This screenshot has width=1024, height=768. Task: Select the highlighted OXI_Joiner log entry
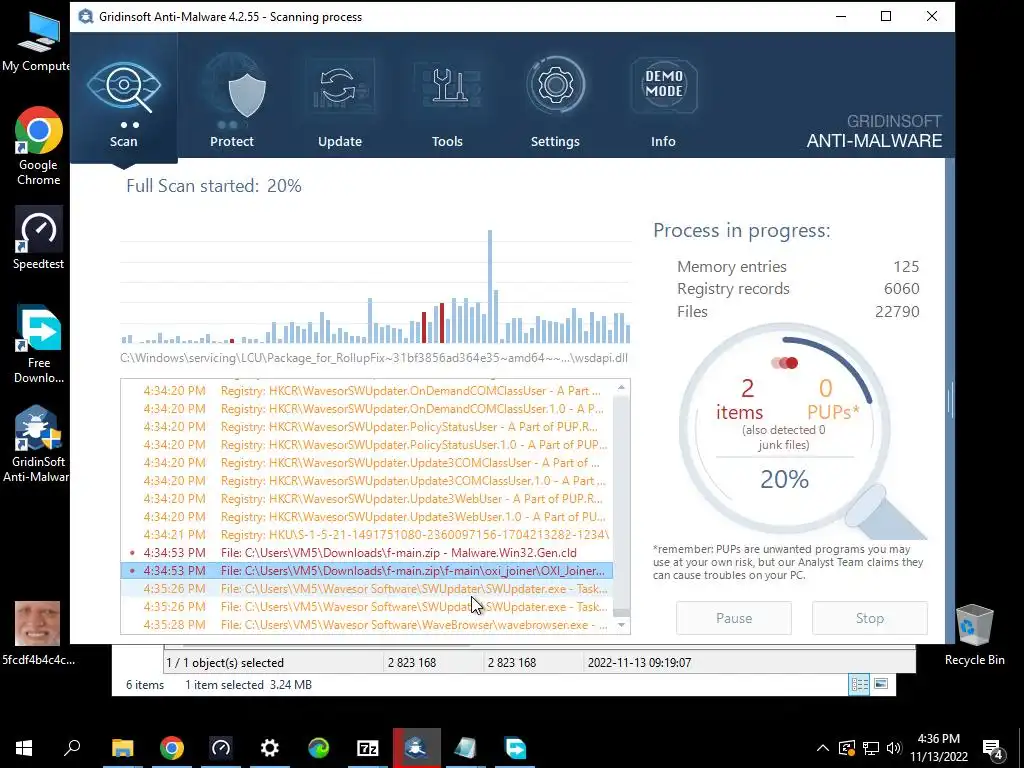click(367, 571)
